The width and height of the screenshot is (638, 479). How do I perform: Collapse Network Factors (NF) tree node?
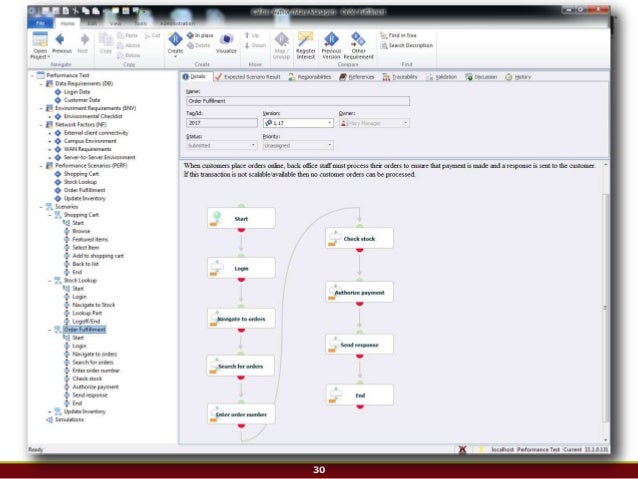(x=41, y=125)
